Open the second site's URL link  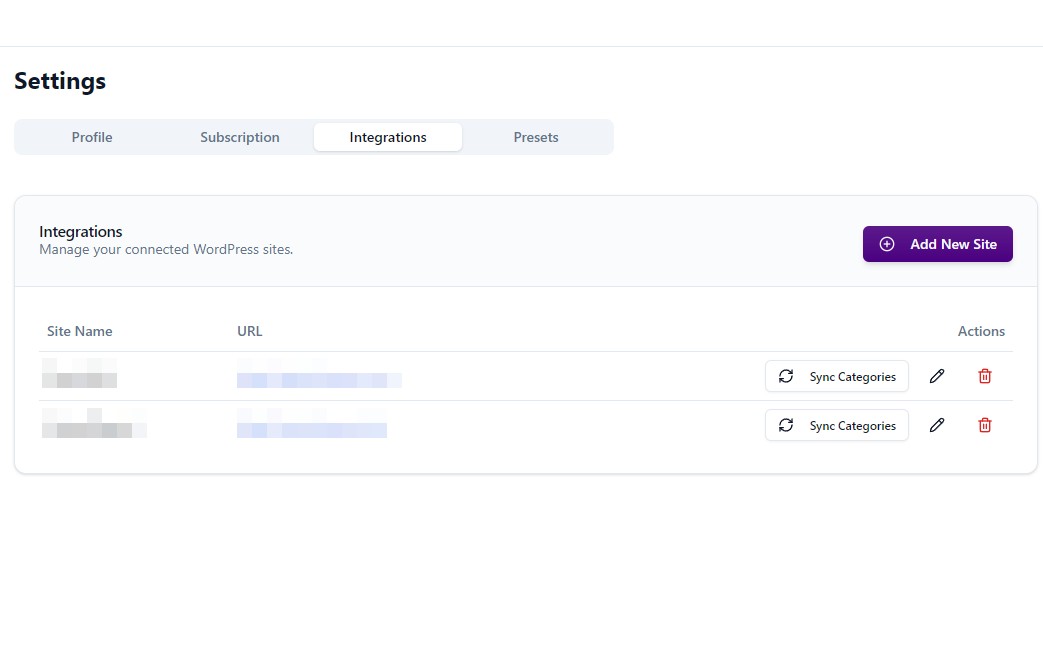[x=312, y=429]
